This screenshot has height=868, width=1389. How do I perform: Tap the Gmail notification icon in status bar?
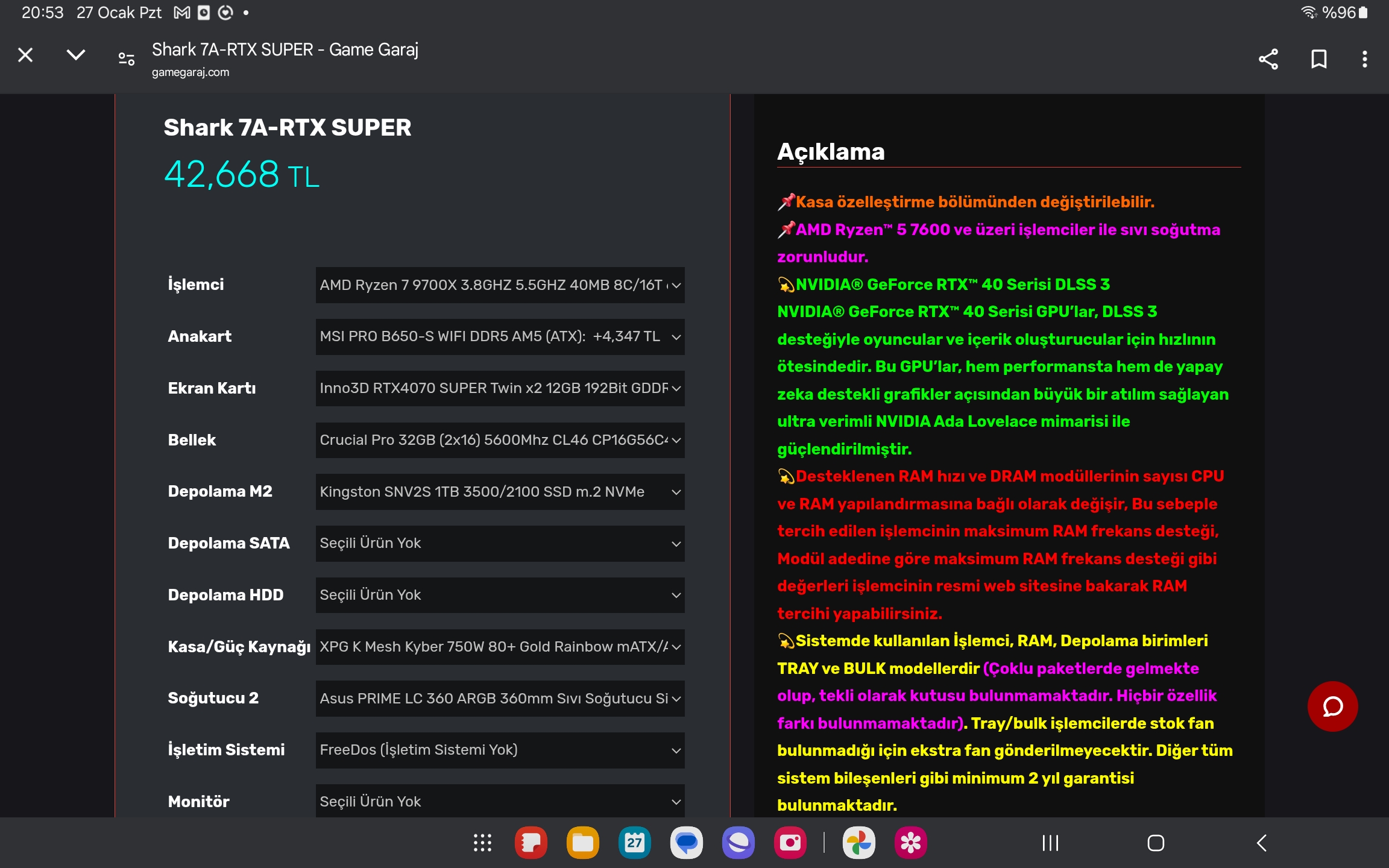point(182,13)
